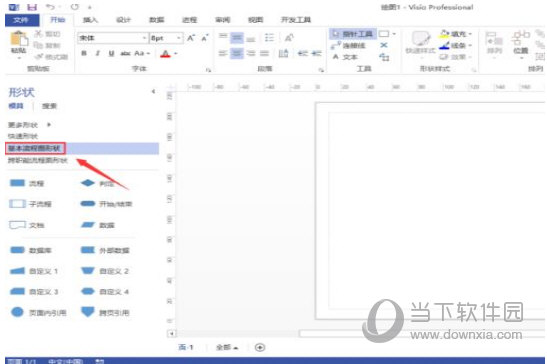Pick the Decision diamond shape (判定)
Viewport: 547px width, 364px height.
[97, 183]
